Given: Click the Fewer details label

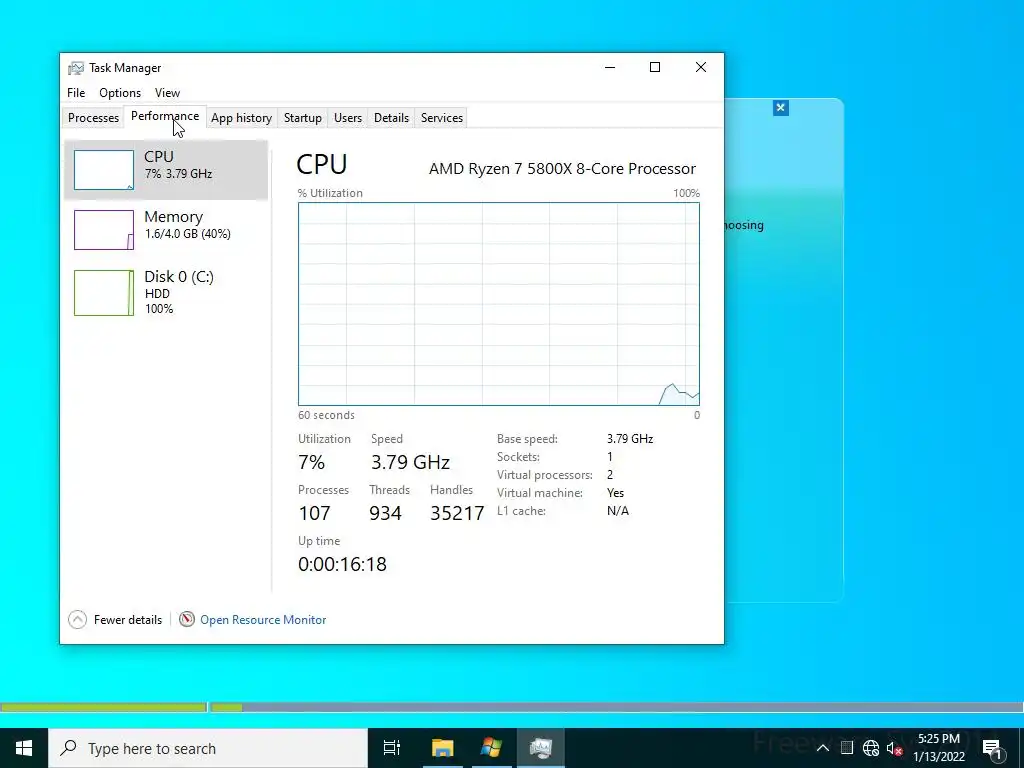Looking at the screenshot, I should click(x=127, y=620).
